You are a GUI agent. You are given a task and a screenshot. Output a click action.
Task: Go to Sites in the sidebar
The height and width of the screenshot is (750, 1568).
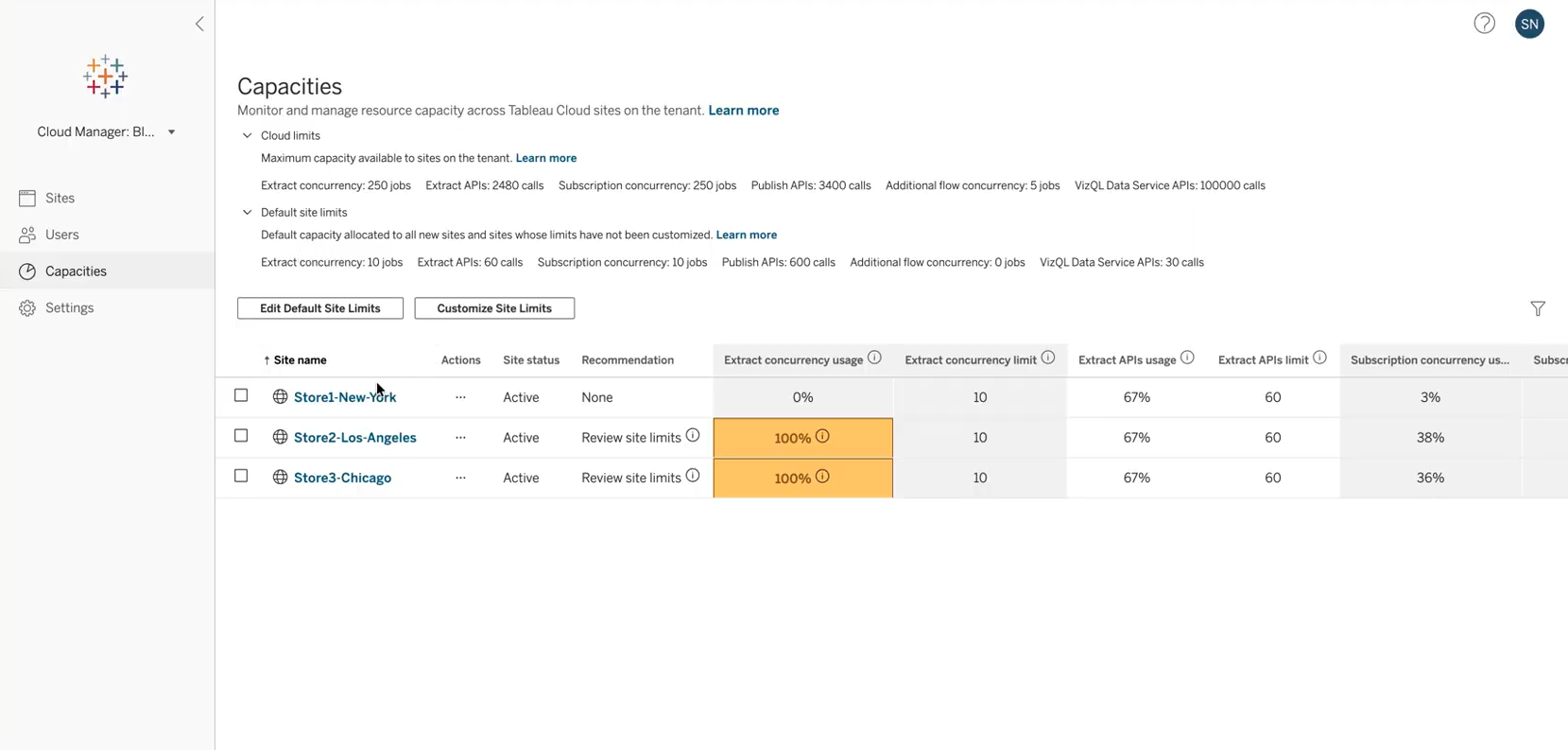107,198
